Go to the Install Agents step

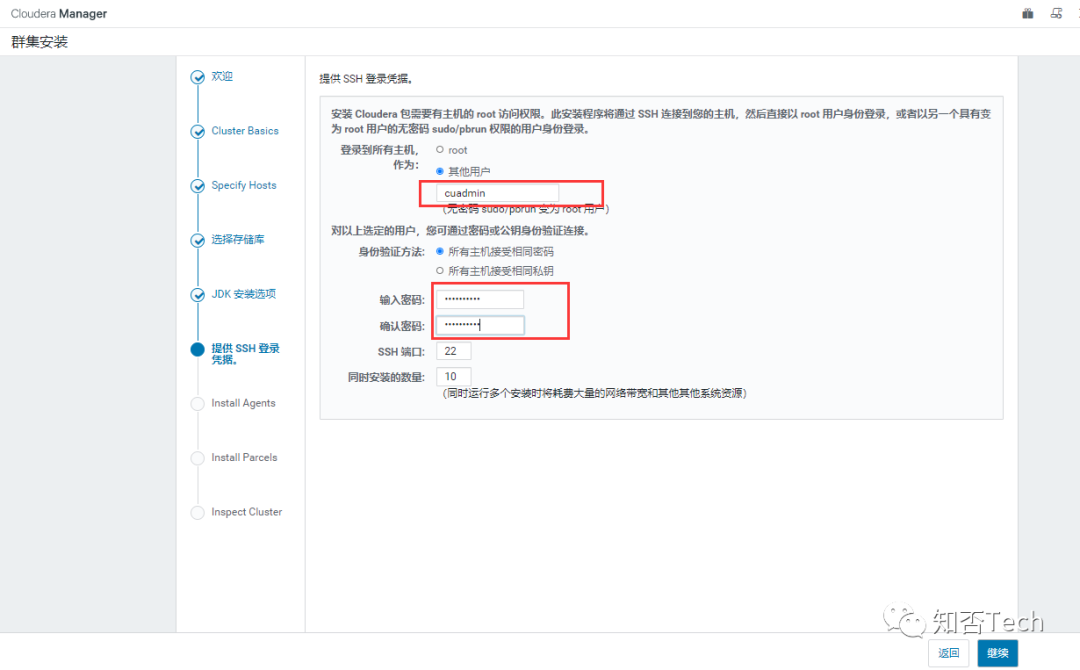[243, 403]
